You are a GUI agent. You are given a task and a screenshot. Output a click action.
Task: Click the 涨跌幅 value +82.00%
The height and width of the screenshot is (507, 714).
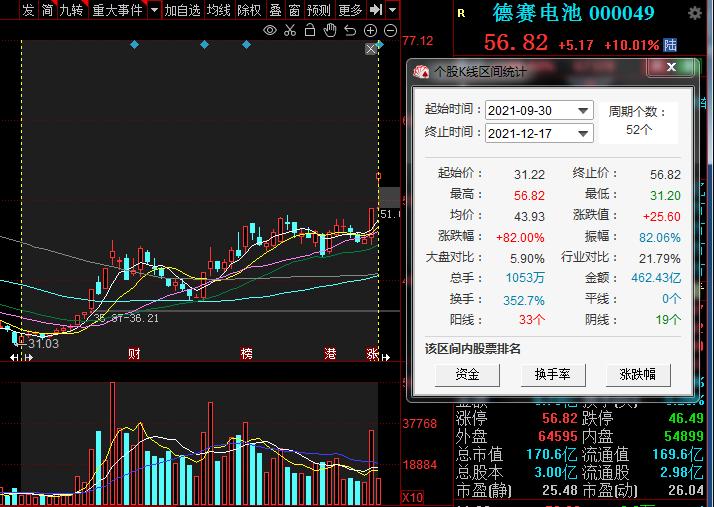(x=520, y=237)
